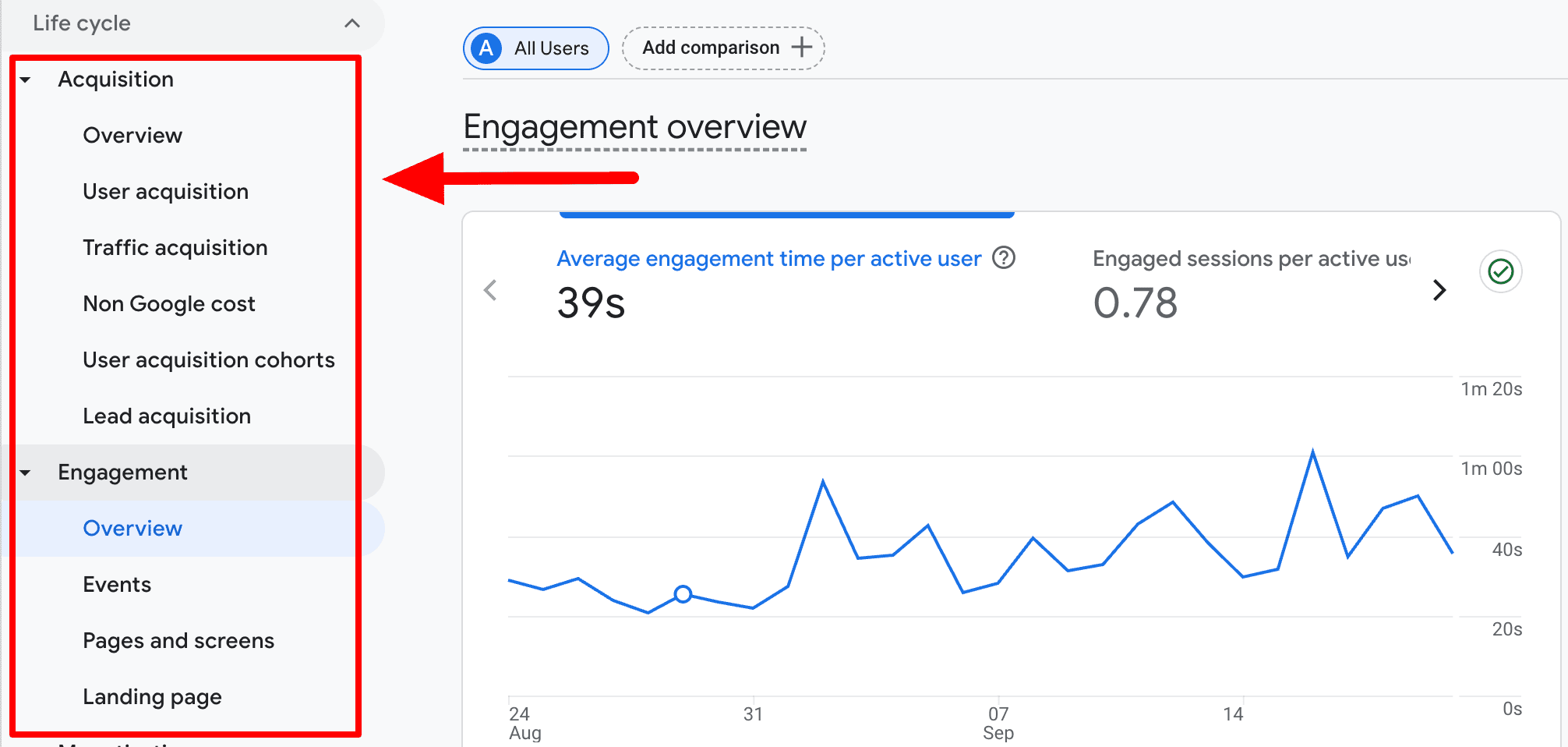Screen dimensions: 1568x747
Task: Open the Events report
Action: click(x=117, y=584)
